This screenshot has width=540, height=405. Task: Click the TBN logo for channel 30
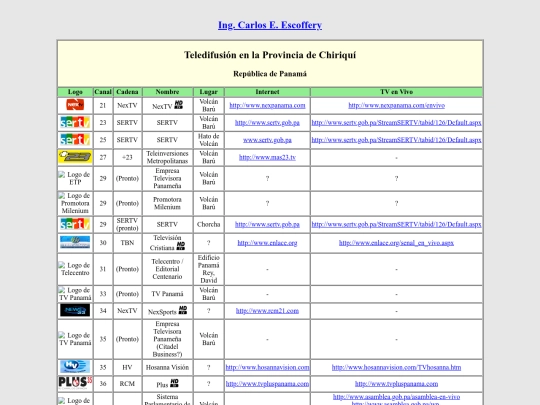click(75, 242)
